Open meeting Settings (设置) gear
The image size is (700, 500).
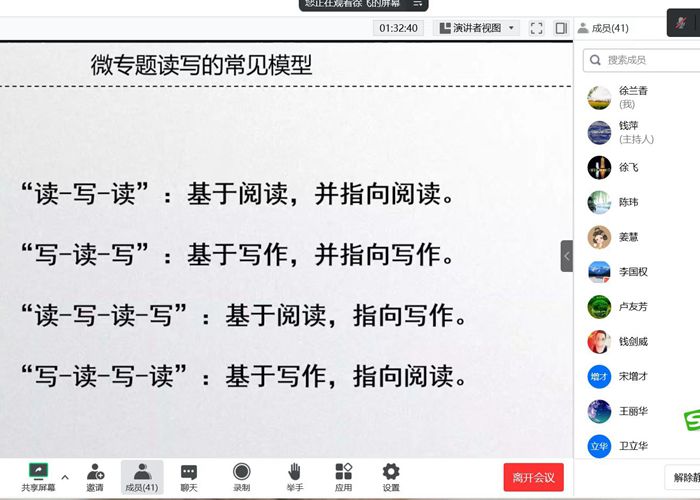391,471
